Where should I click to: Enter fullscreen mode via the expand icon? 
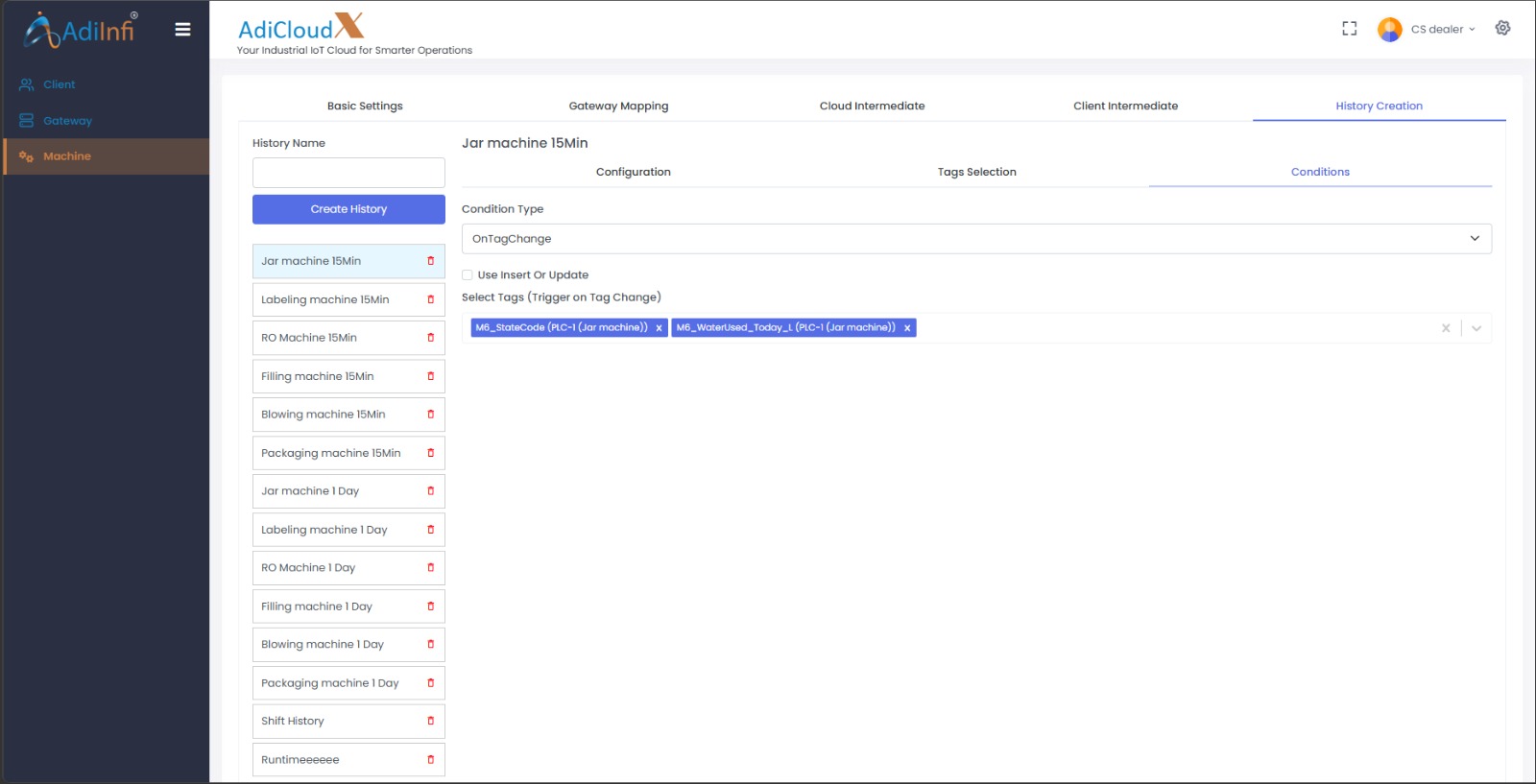(1349, 29)
